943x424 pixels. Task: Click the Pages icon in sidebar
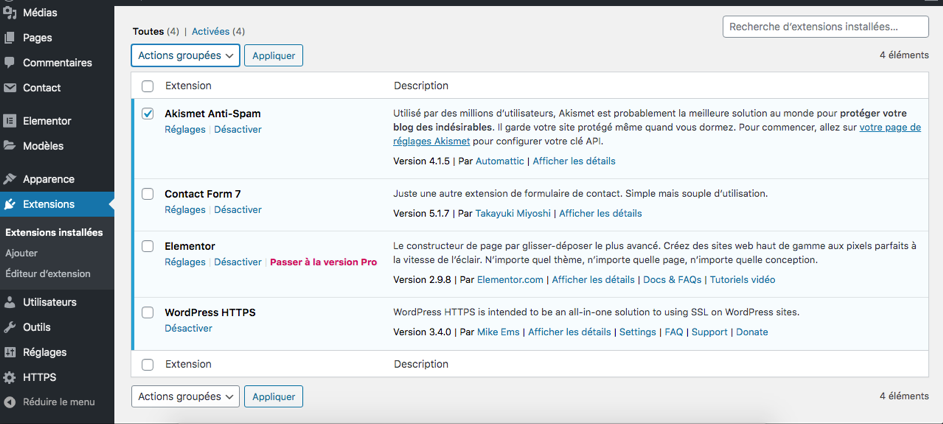9,37
